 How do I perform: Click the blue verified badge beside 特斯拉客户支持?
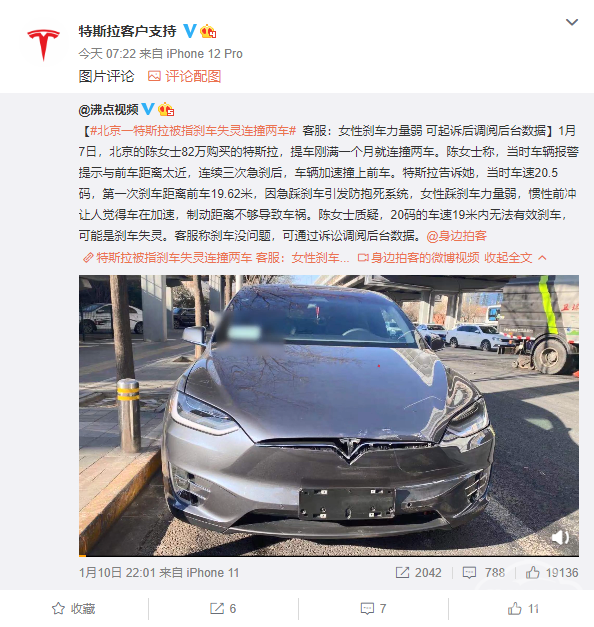190,31
